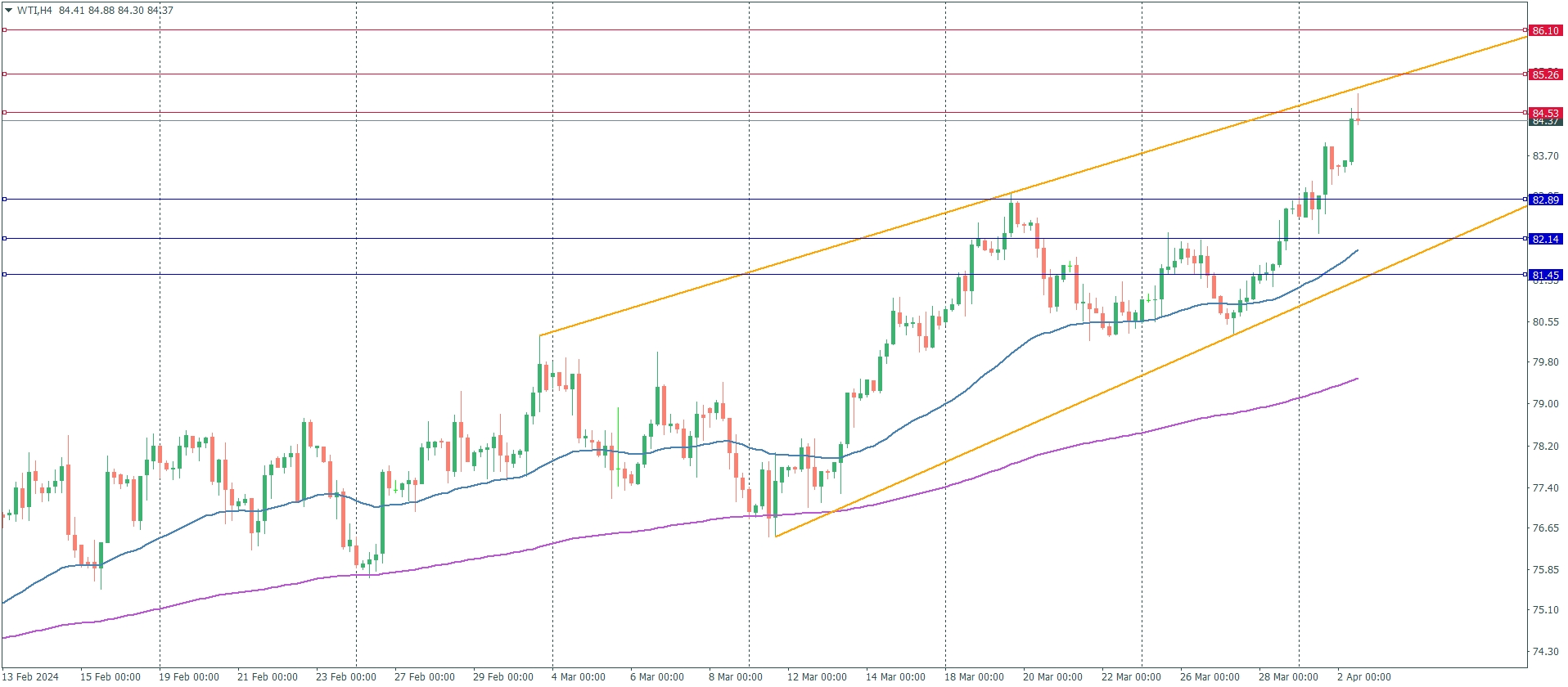Click the 80.55 value on price axis
The width and height of the screenshot is (1568, 687).
click(1545, 322)
